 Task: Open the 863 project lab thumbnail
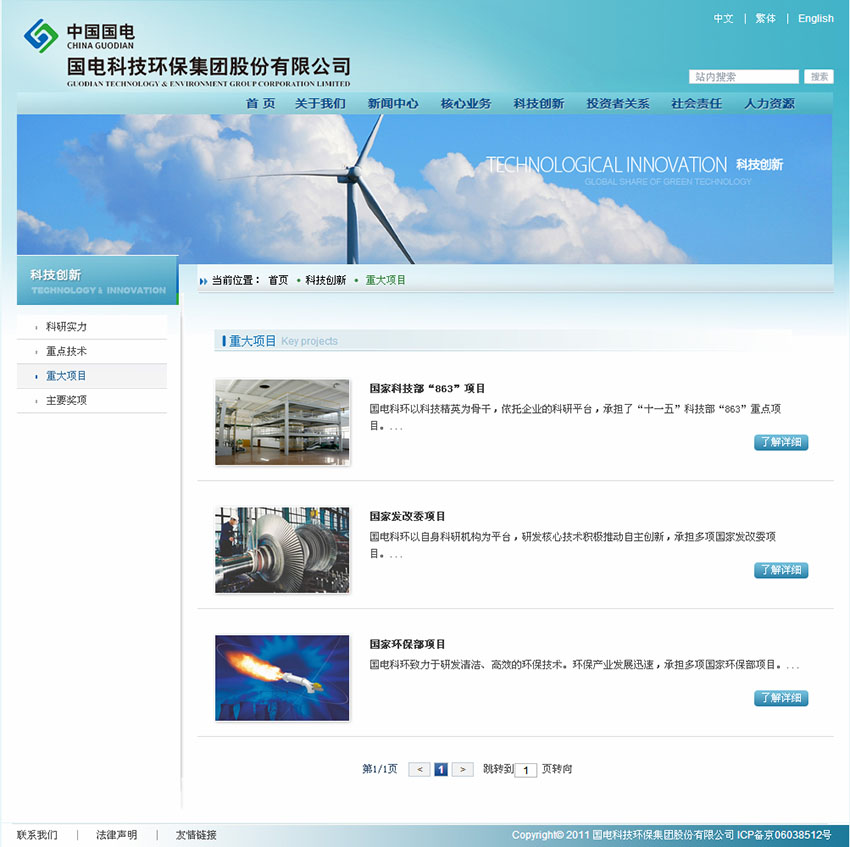tap(282, 422)
